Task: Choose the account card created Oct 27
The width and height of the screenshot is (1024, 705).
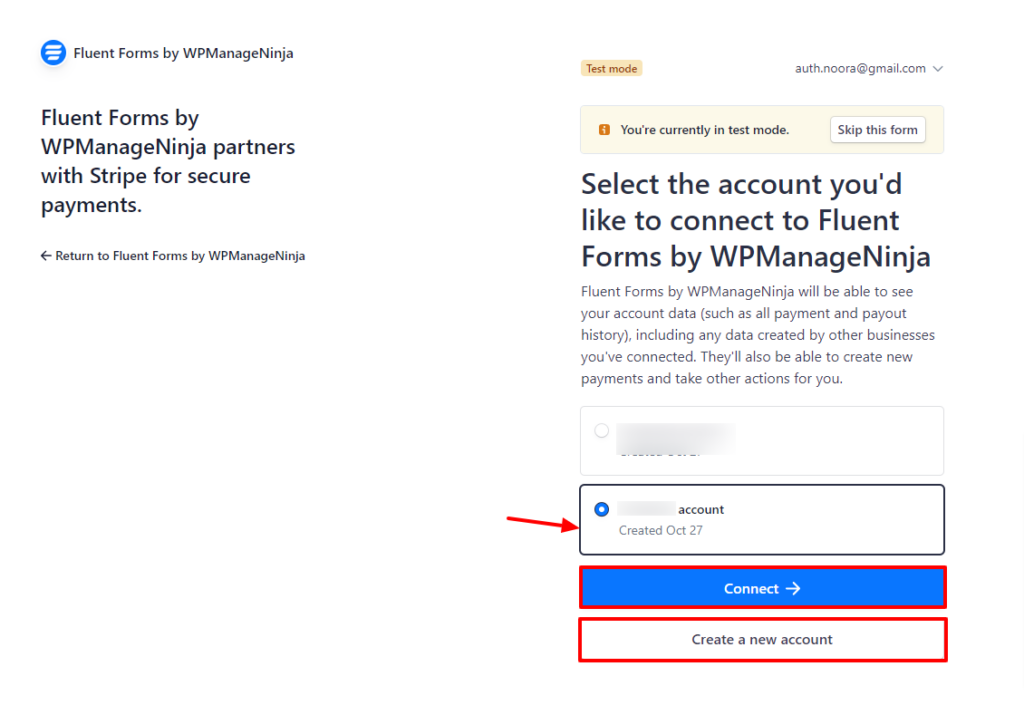Action: [x=762, y=520]
